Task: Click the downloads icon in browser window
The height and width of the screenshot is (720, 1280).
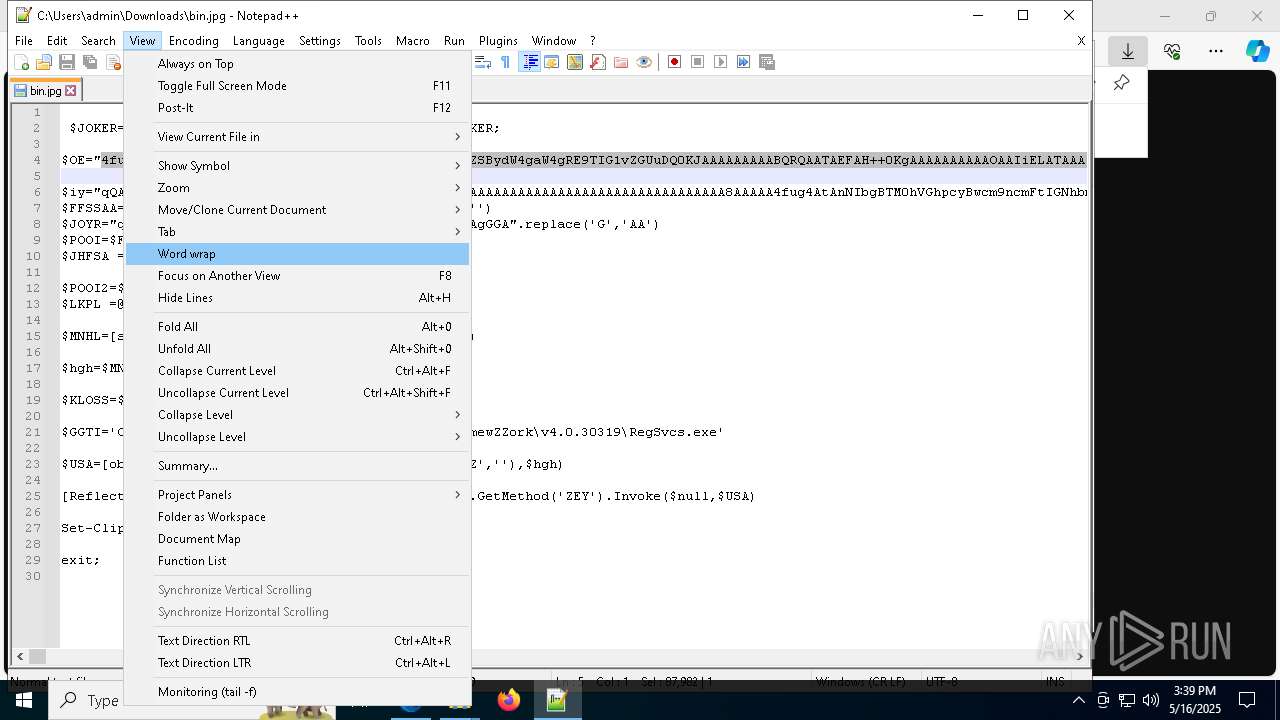Action: click(x=1127, y=51)
